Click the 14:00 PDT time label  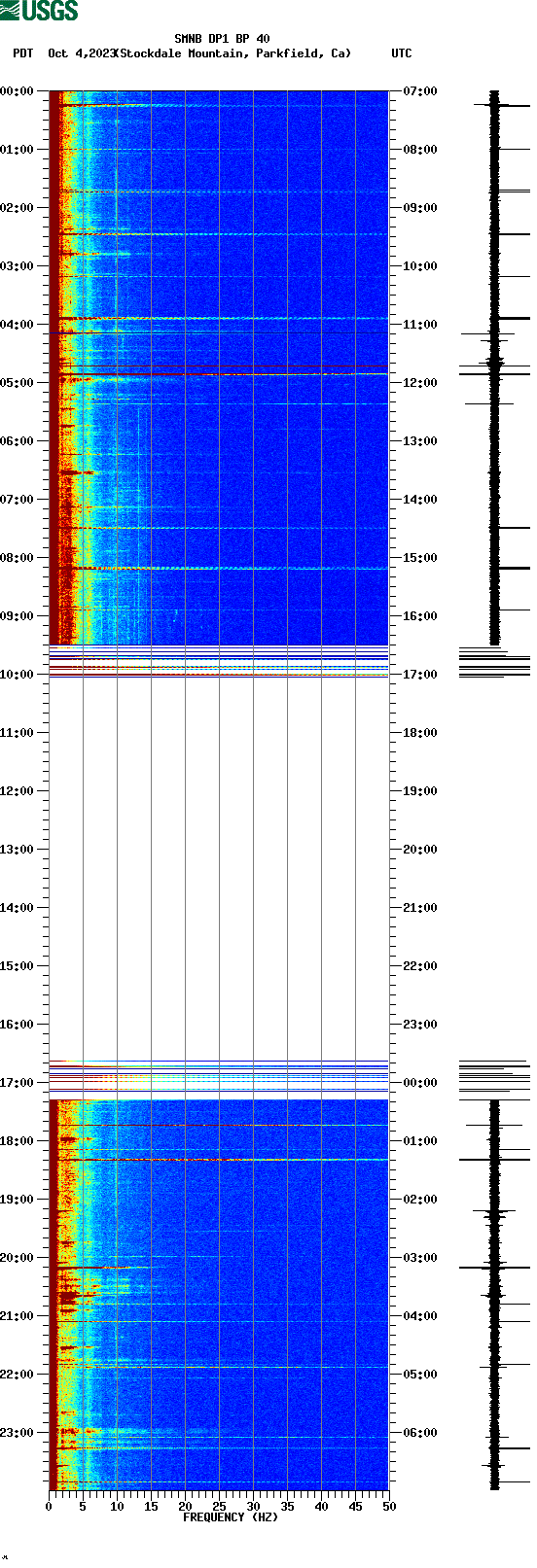click(x=17, y=908)
